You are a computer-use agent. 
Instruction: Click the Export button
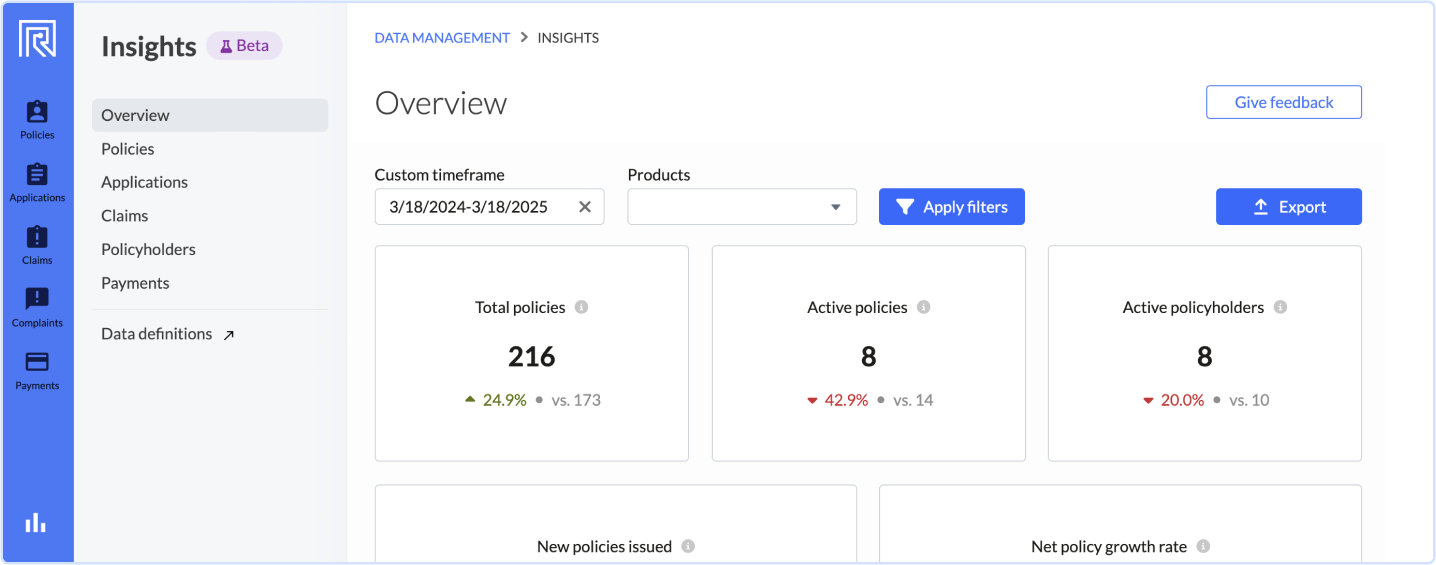pos(1289,207)
